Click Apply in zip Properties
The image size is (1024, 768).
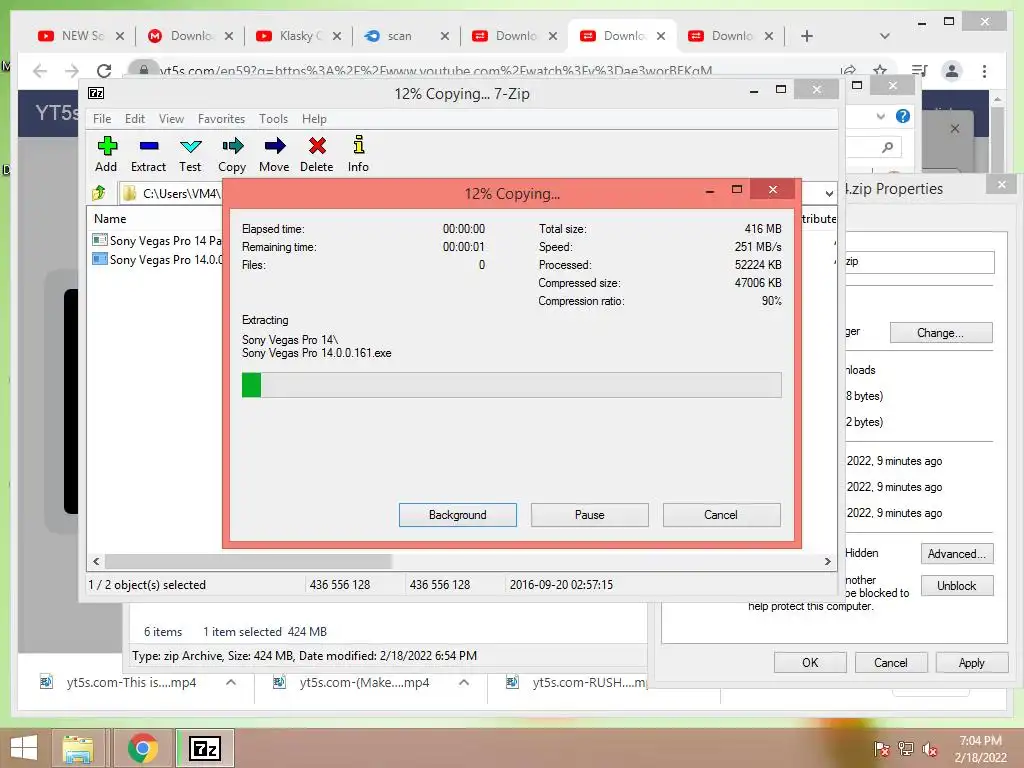coord(972,663)
